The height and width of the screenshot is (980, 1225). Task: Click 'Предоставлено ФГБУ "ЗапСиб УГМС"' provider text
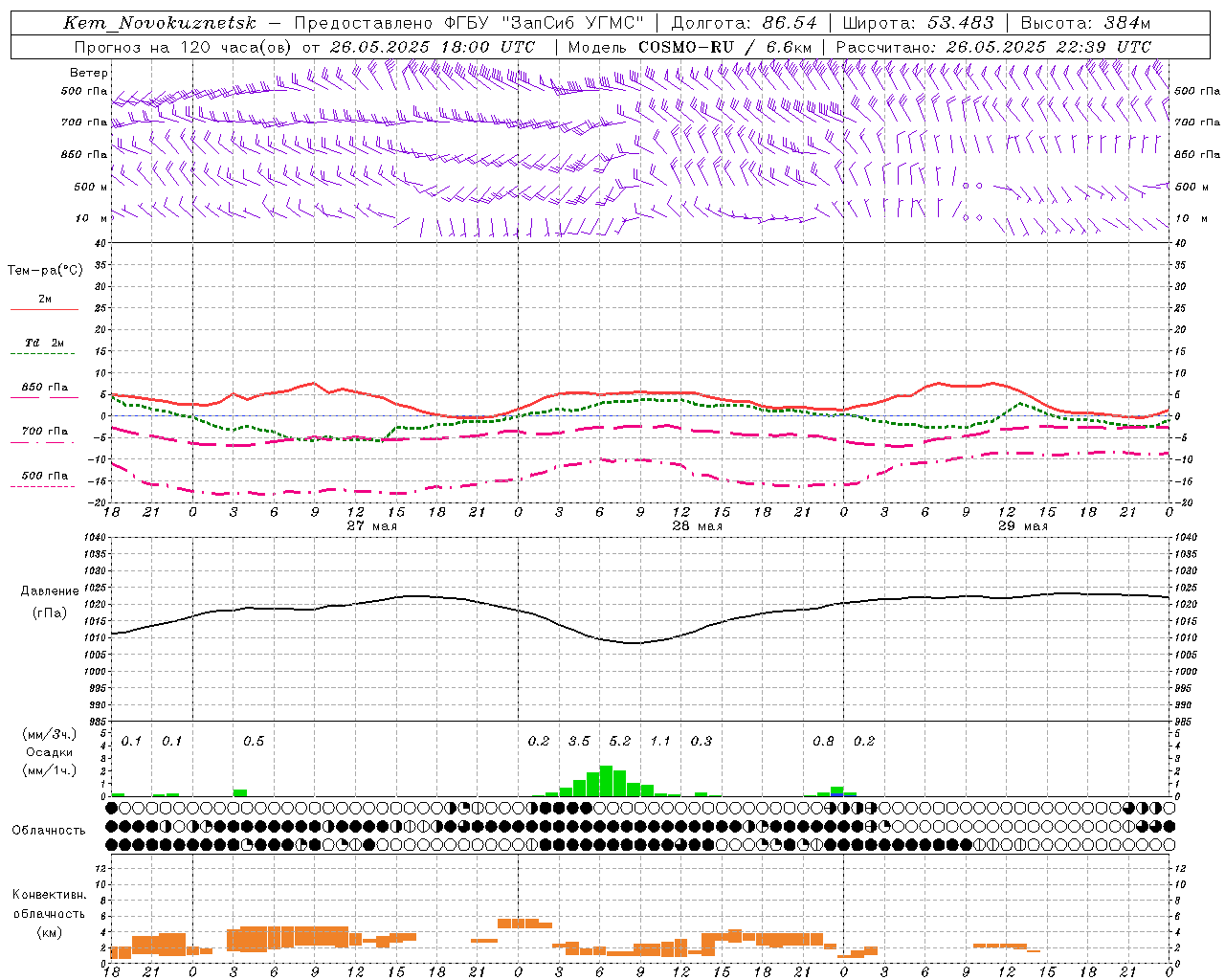pos(469,23)
